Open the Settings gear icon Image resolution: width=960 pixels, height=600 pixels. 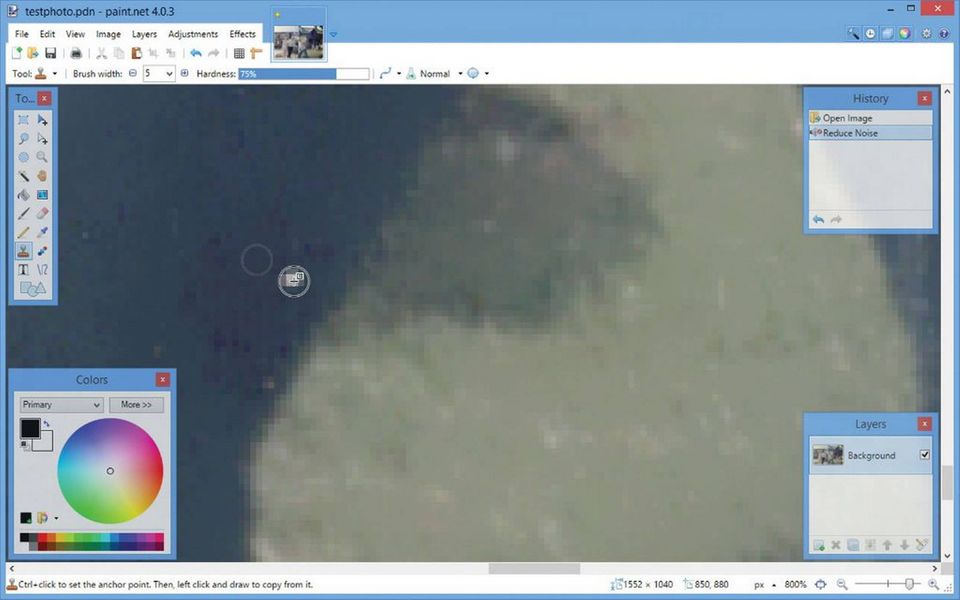pos(926,33)
